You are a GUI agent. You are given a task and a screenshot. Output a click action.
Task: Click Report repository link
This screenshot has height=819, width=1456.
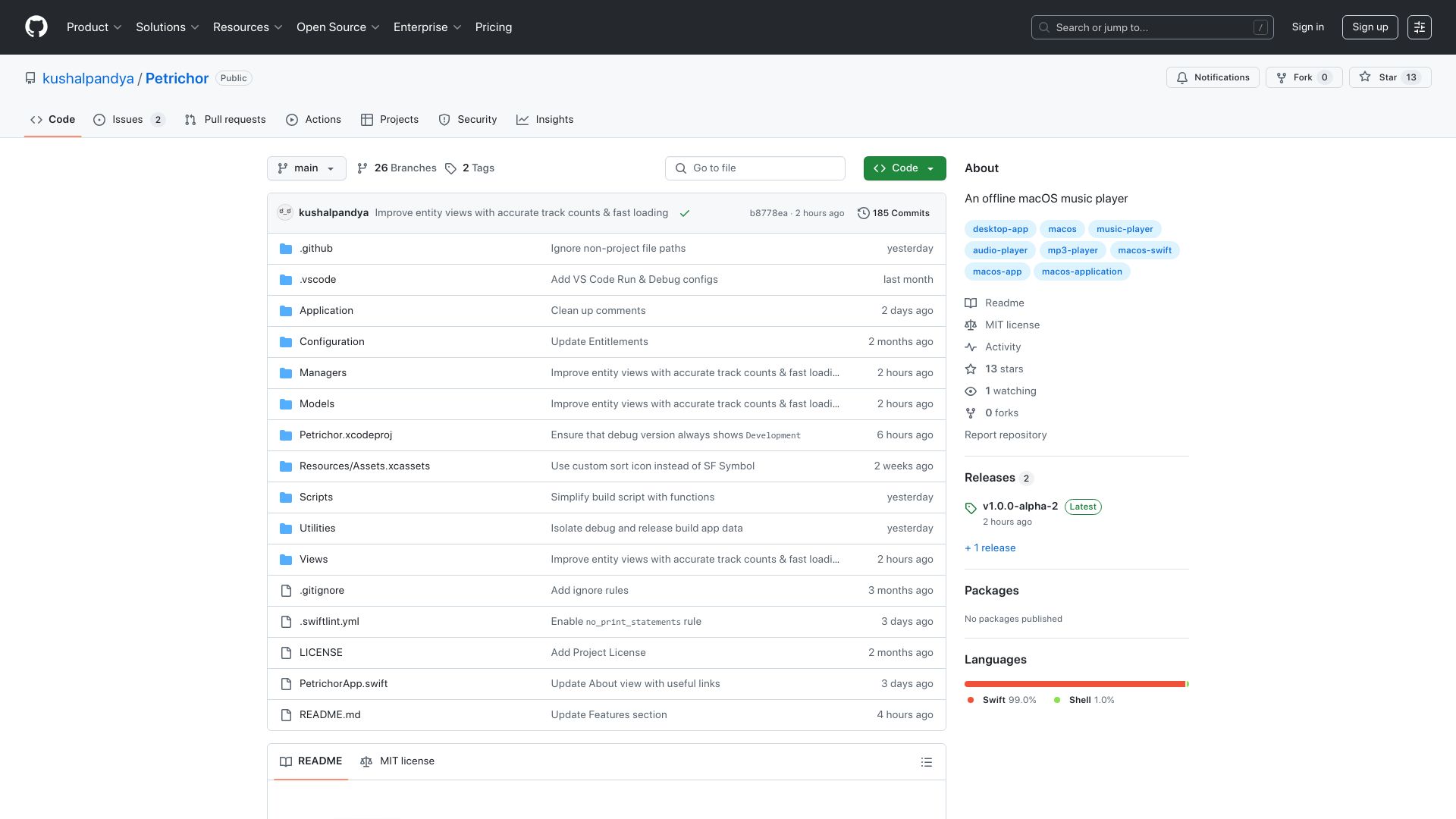pyautogui.click(x=1006, y=435)
